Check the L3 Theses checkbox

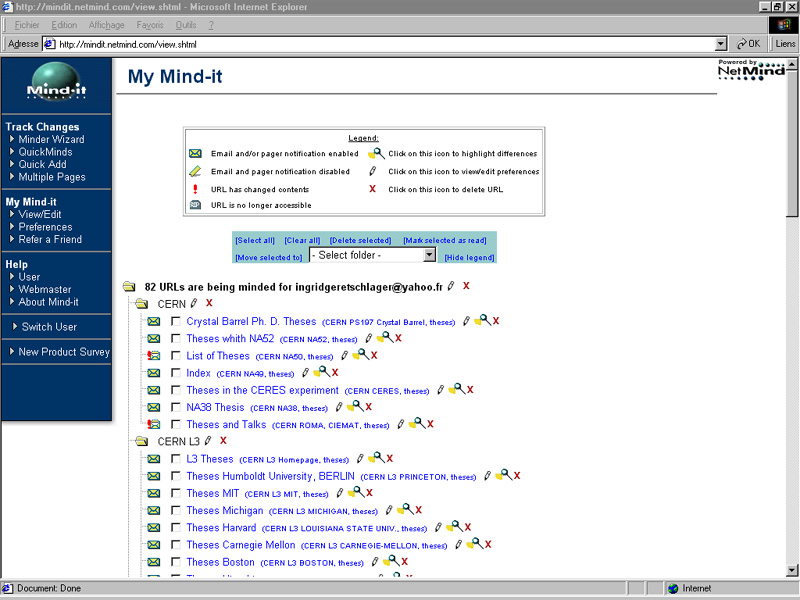pos(176,459)
